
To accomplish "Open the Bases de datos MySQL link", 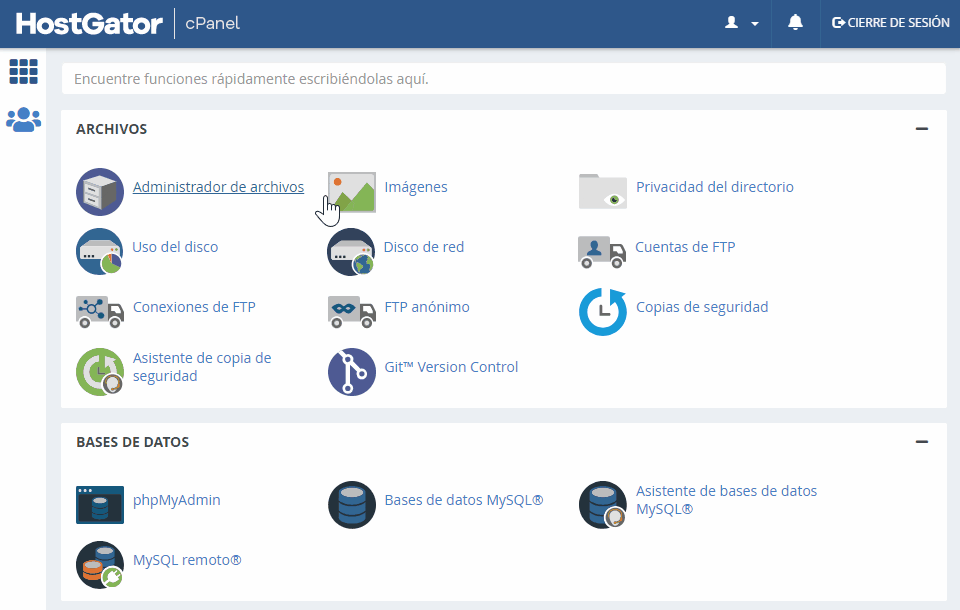I will tap(463, 500).
